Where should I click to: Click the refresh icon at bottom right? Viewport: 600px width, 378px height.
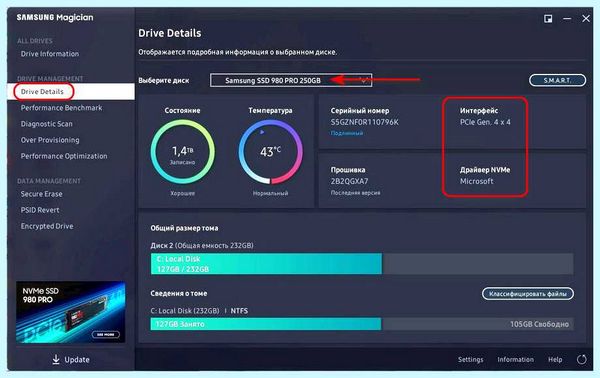tap(582, 359)
